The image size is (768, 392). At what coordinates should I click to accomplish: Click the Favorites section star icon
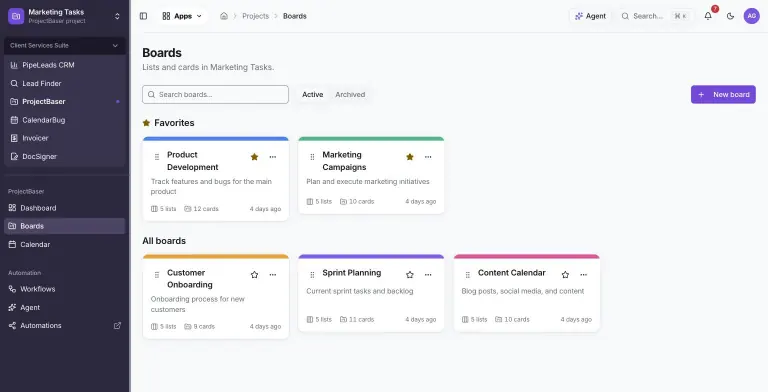(146, 123)
